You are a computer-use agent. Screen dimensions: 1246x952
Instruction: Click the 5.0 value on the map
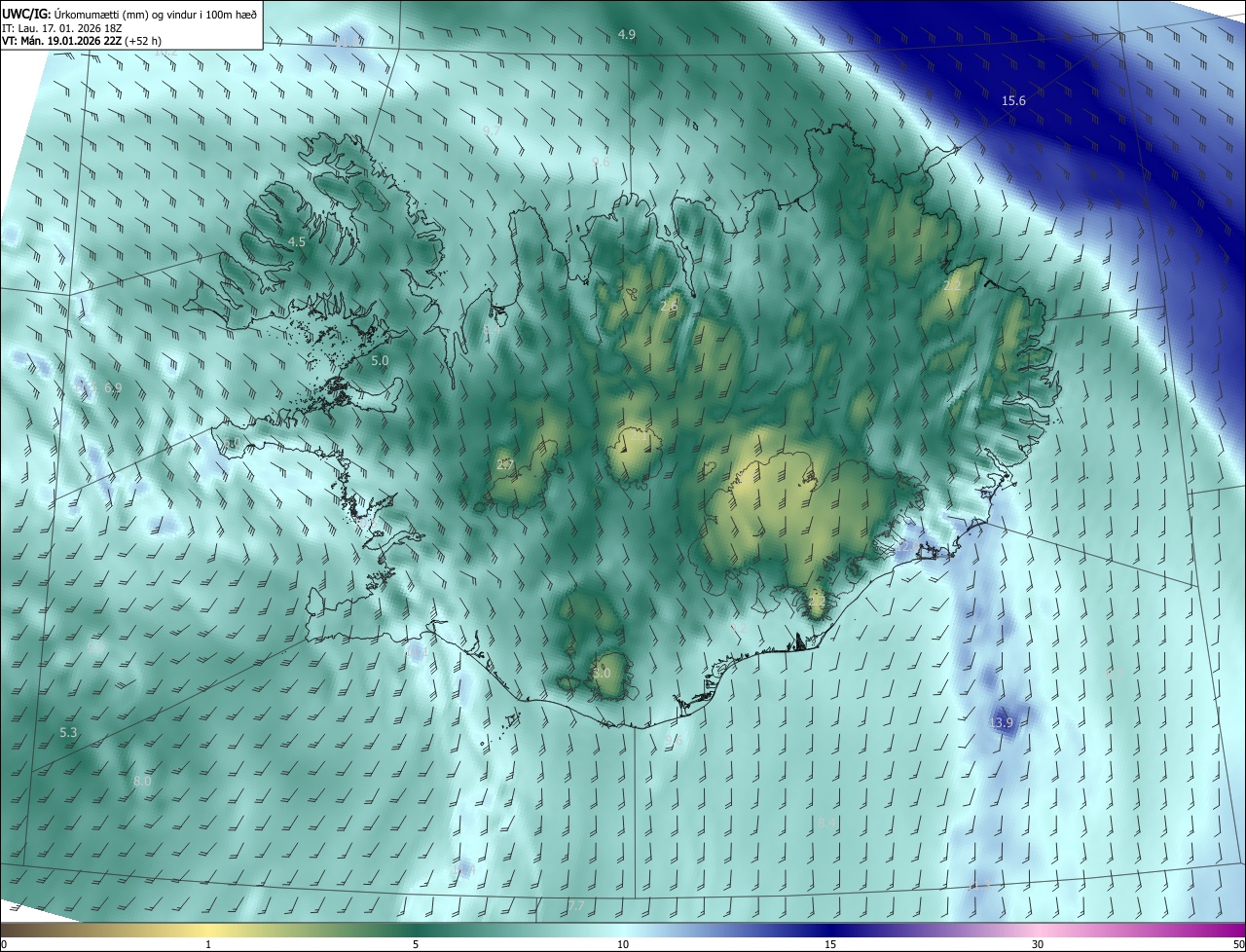click(380, 360)
